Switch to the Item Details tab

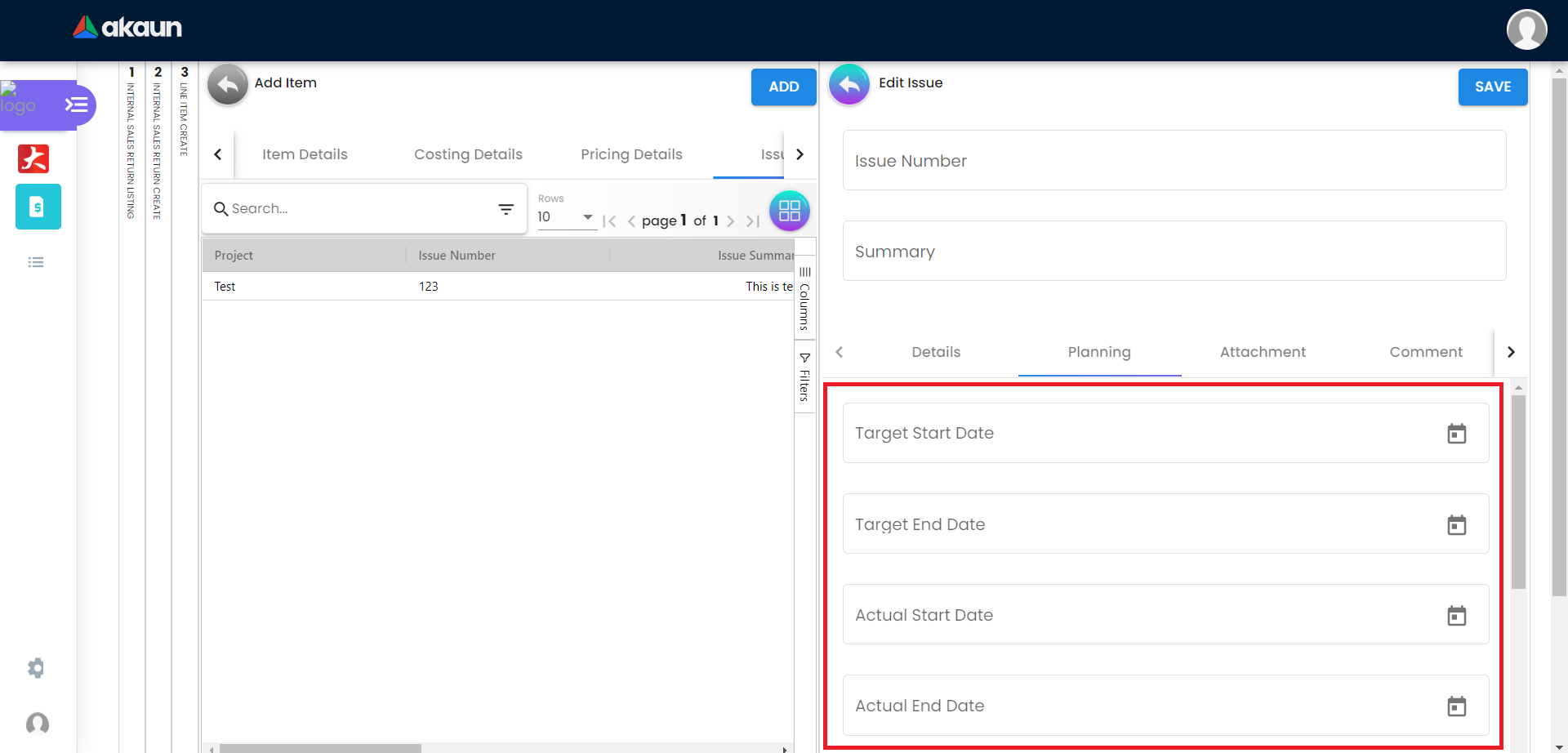[305, 154]
